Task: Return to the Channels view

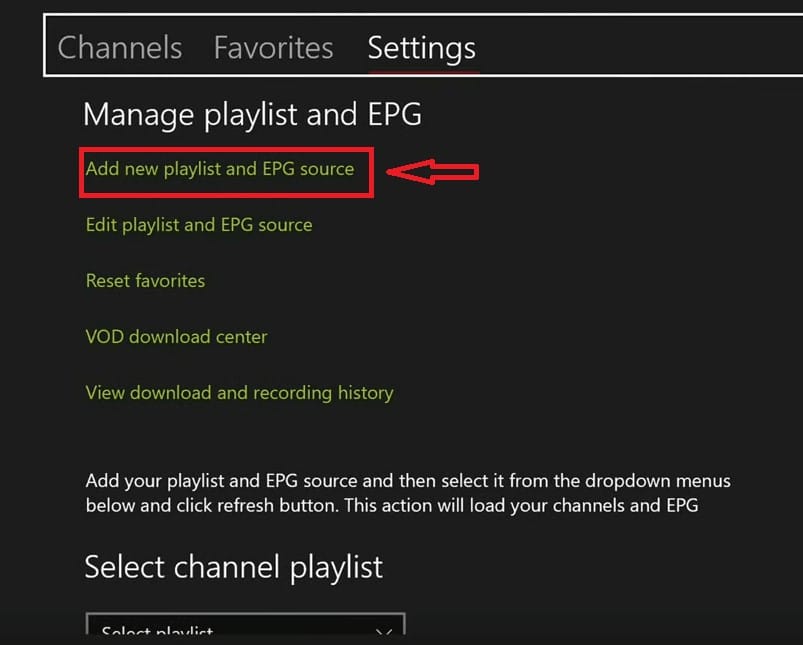Action: click(x=119, y=47)
